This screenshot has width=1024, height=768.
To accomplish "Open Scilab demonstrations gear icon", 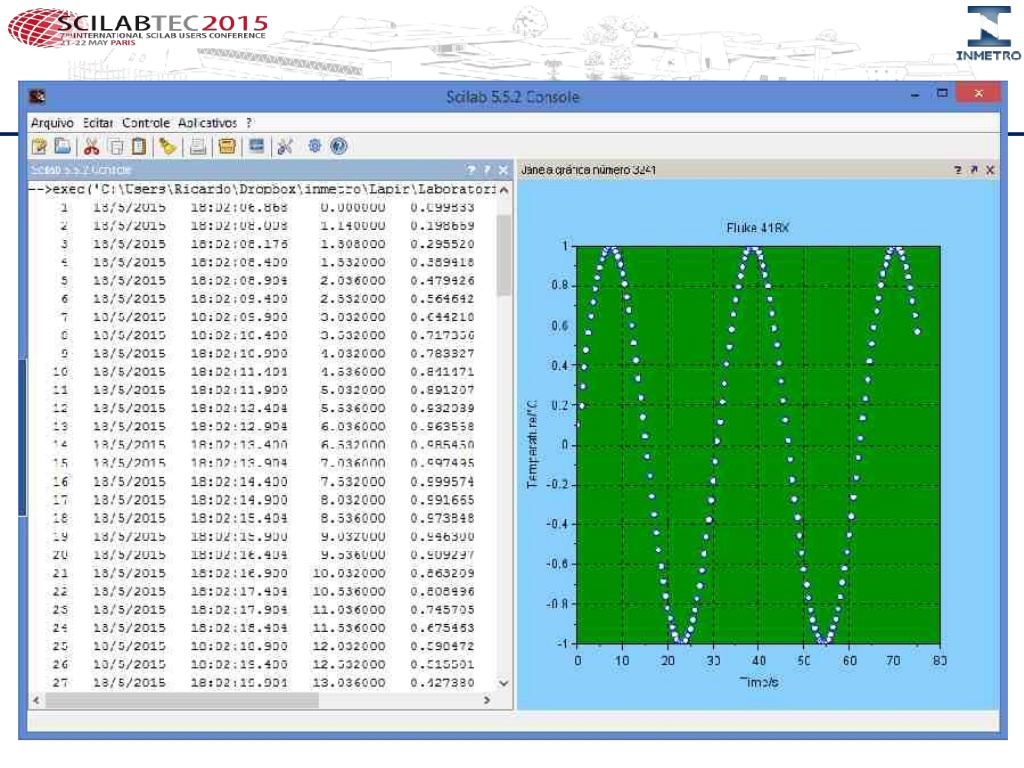I will point(315,146).
